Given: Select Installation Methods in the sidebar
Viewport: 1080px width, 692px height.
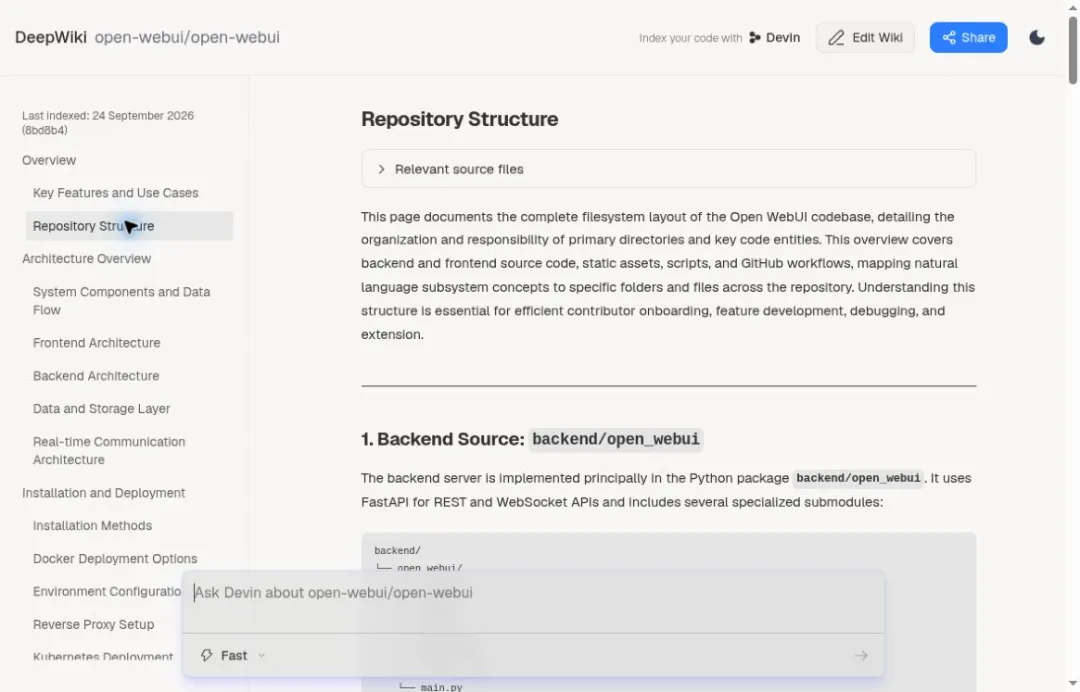Looking at the screenshot, I should (92, 526).
